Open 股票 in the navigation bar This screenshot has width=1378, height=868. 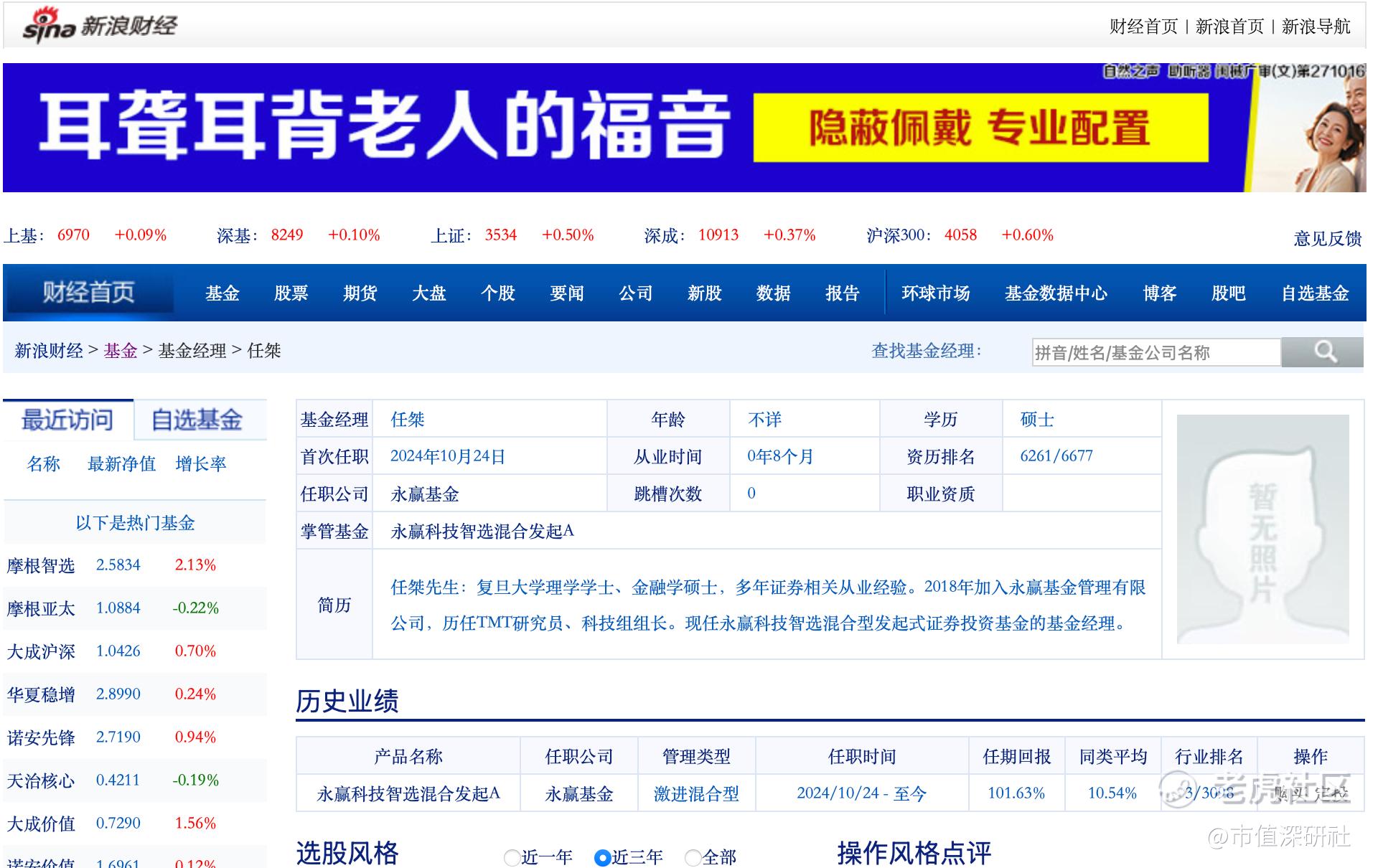click(291, 293)
